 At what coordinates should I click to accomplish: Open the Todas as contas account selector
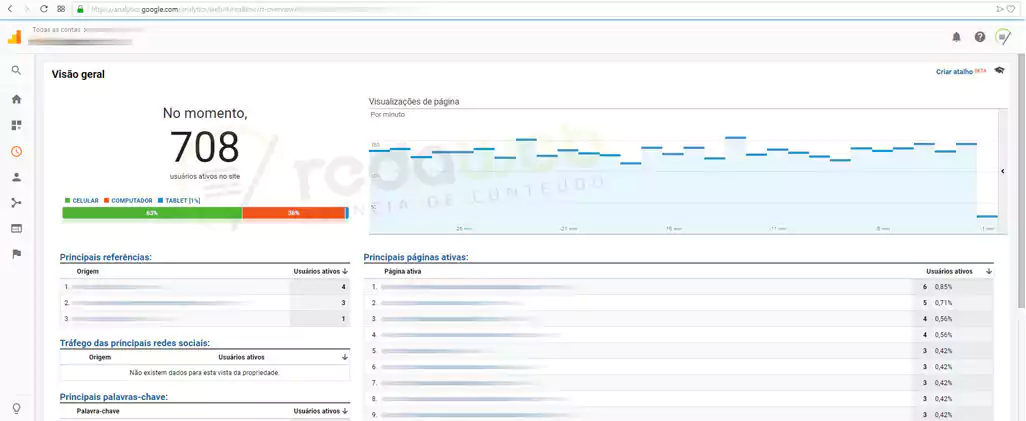(x=85, y=36)
